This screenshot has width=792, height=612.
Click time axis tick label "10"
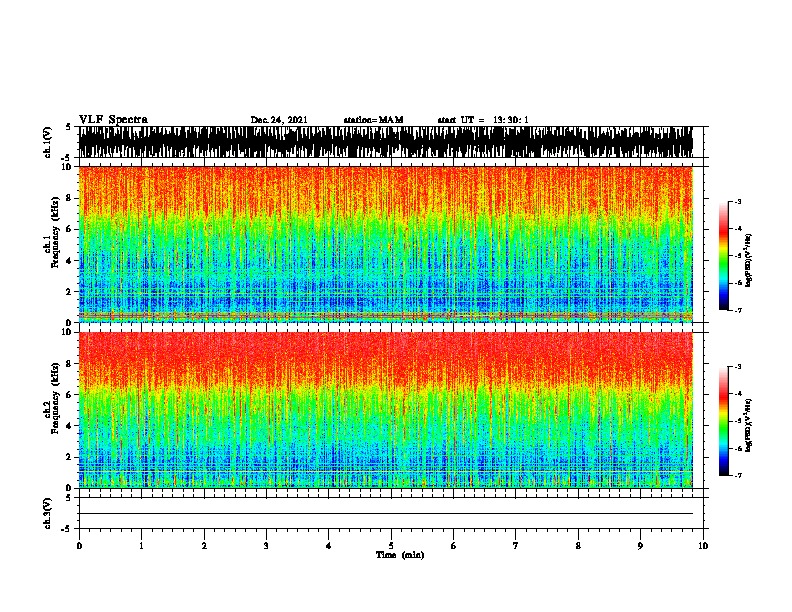click(x=703, y=546)
